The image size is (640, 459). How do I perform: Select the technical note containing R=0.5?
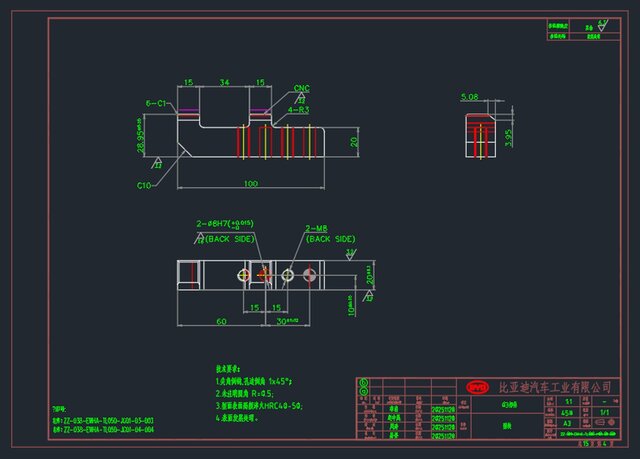[245, 393]
